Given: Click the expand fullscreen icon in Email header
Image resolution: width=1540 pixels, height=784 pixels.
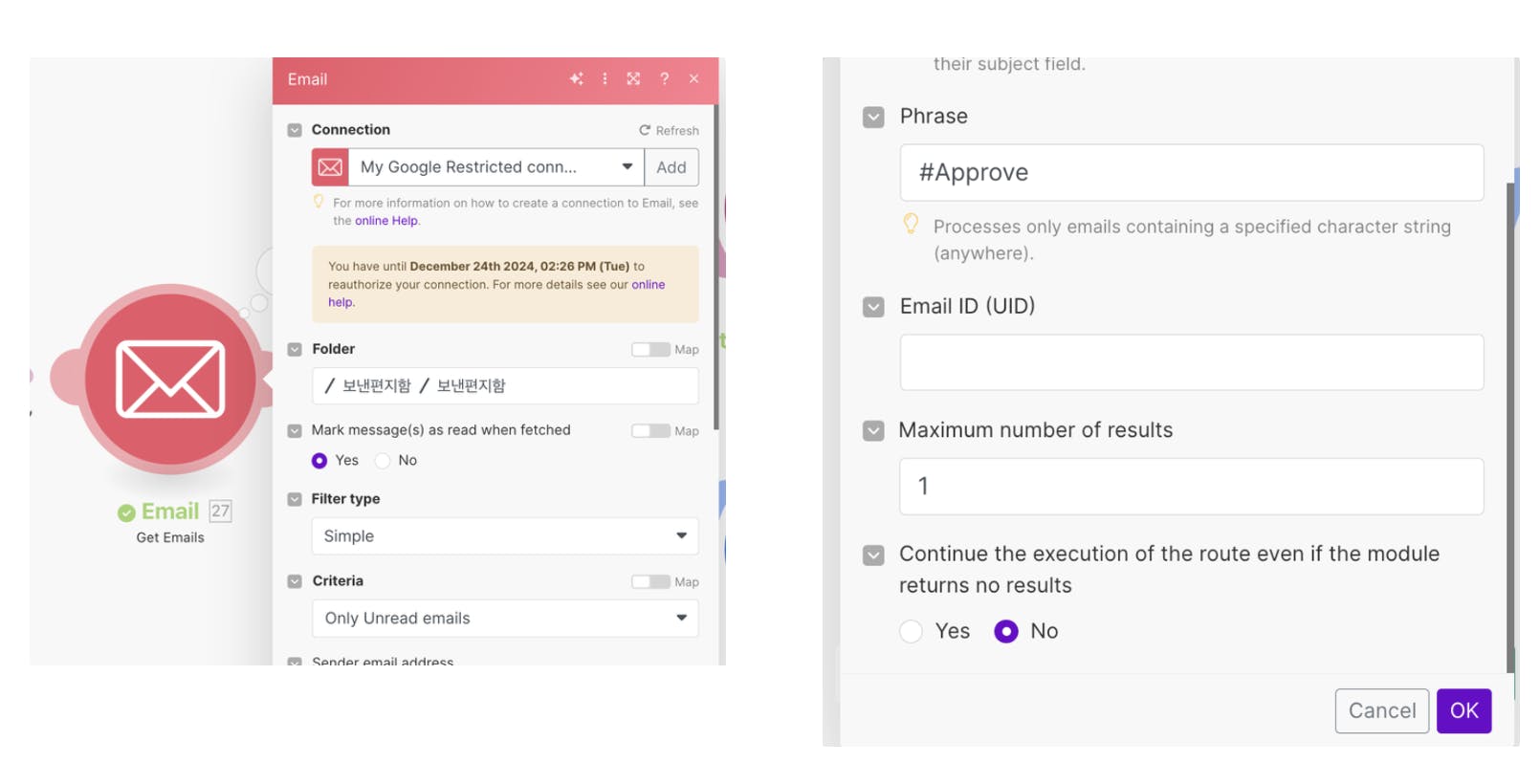Looking at the screenshot, I should pos(633,79).
